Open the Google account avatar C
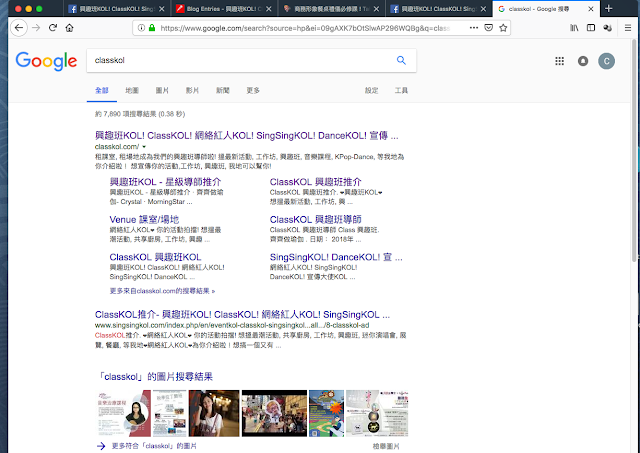The width and height of the screenshot is (640, 453). (x=606, y=61)
